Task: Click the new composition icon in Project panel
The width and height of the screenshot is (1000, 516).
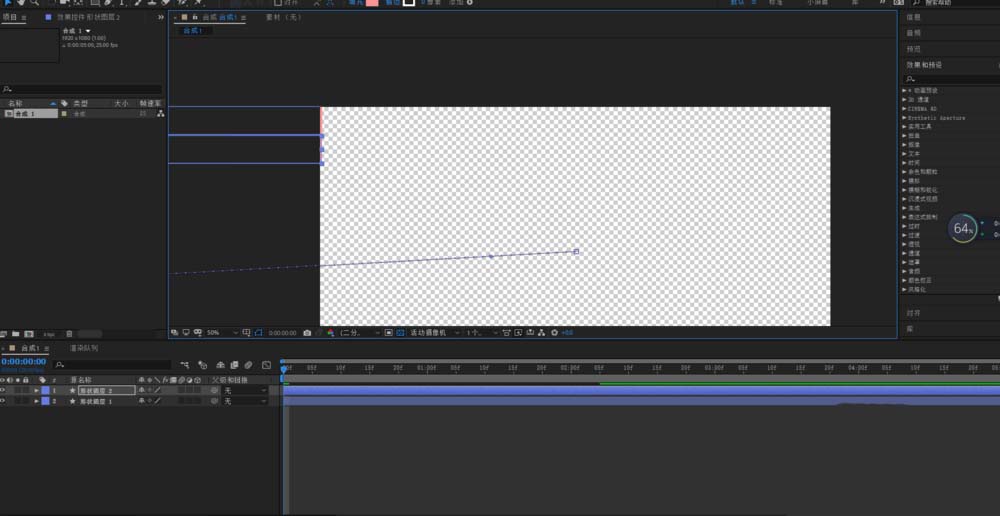Action: tap(29, 334)
